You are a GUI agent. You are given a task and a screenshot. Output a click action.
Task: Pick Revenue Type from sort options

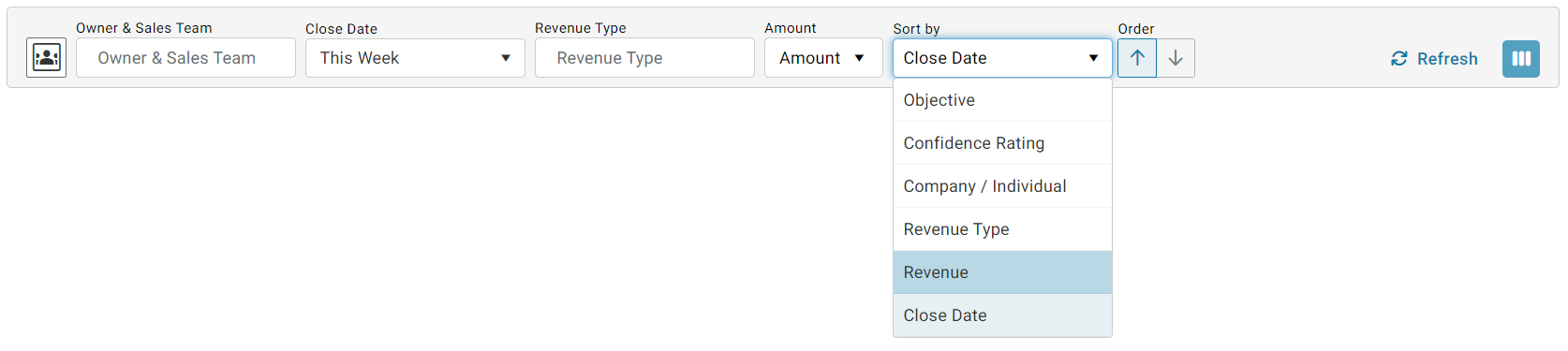pos(1002,229)
